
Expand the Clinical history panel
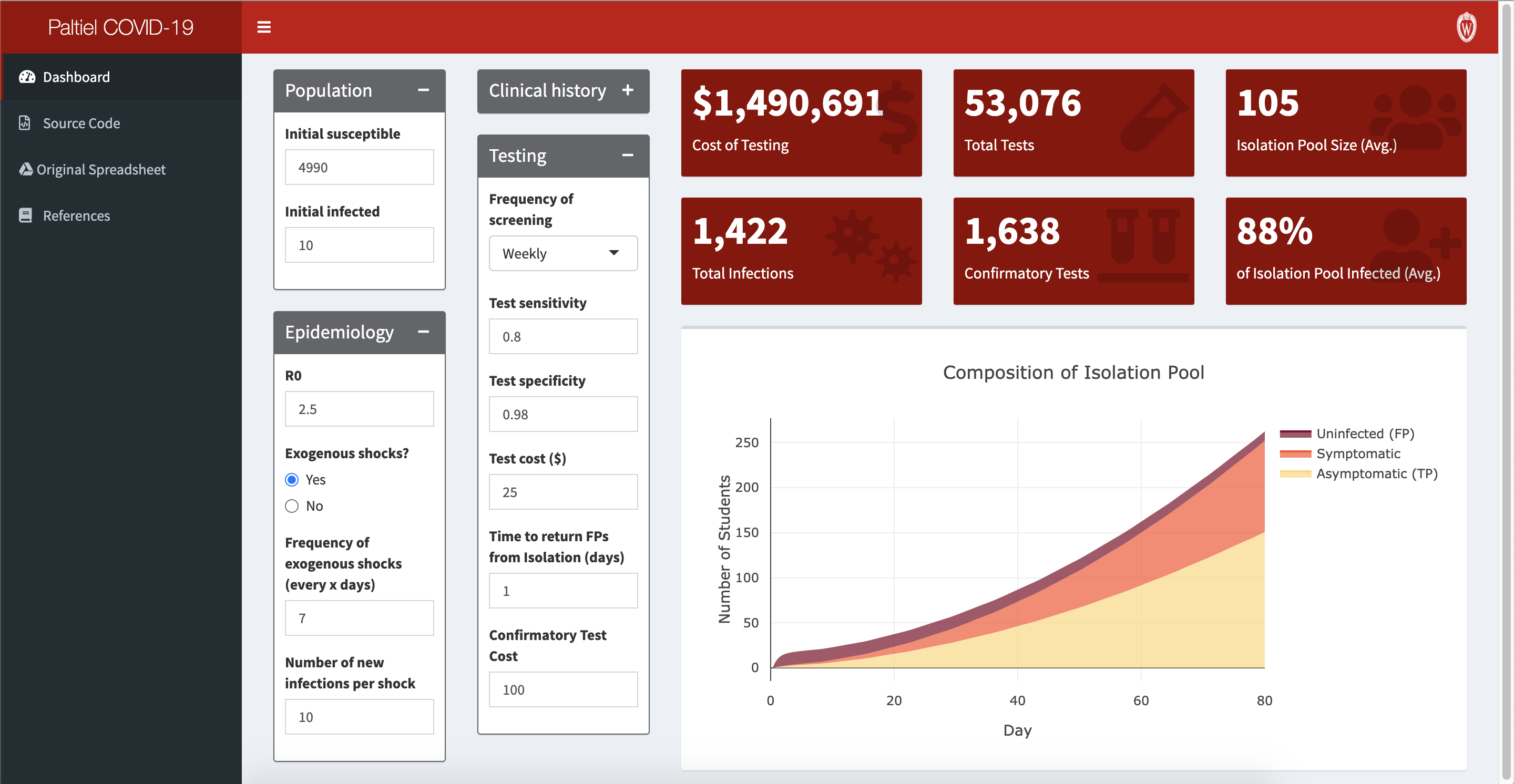pyautogui.click(x=628, y=90)
